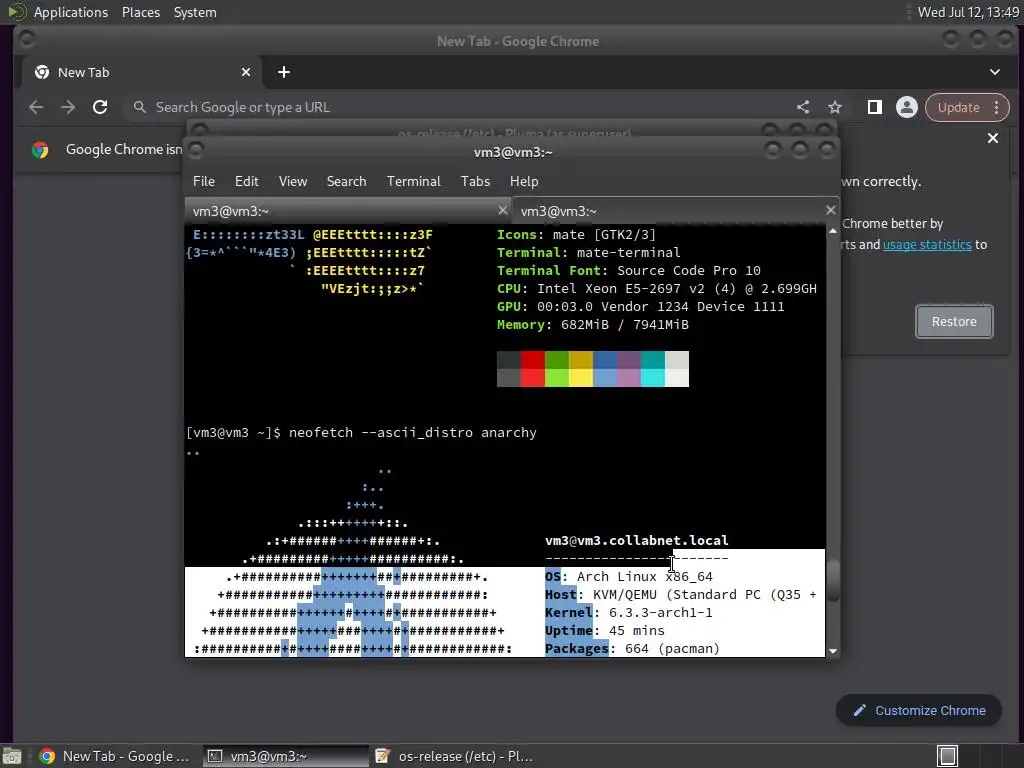The image size is (1024, 768).
Task: Switch to New Tab - Google taskbar item
Action: pos(114,756)
